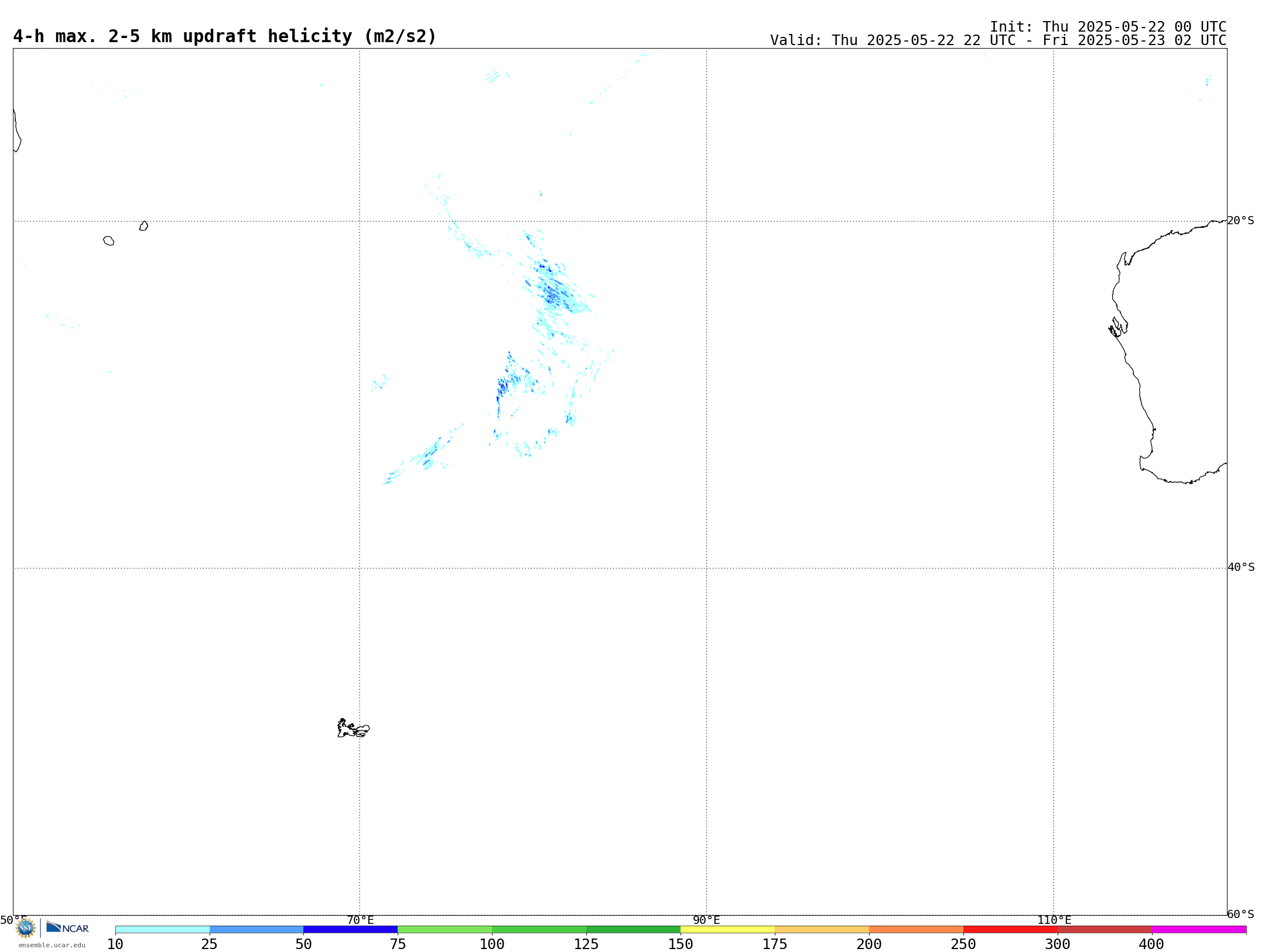Click the 70°E longitude label
The image size is (1265, 952).
click(360, 920)
